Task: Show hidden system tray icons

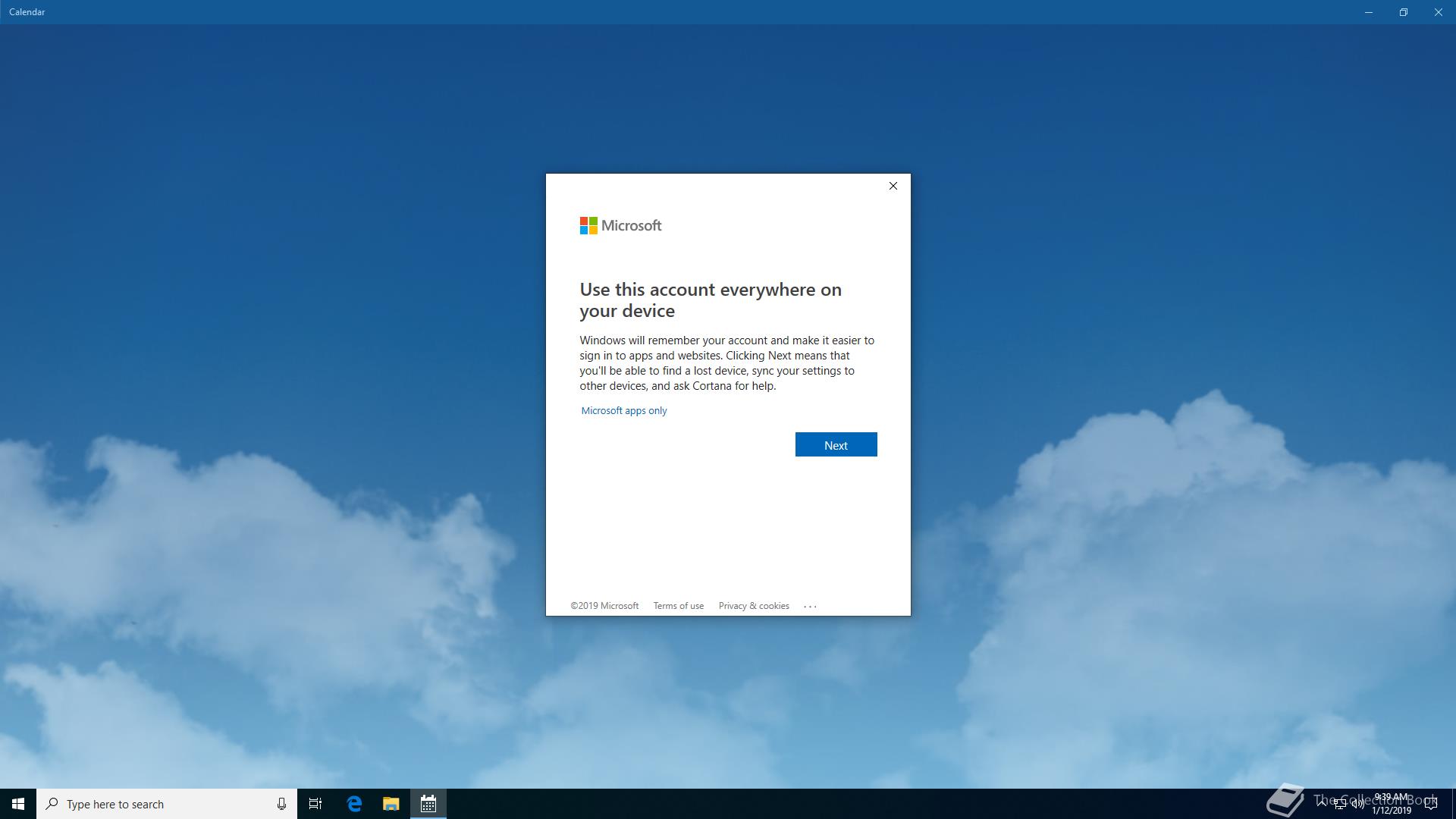Action: point(1322,804)
